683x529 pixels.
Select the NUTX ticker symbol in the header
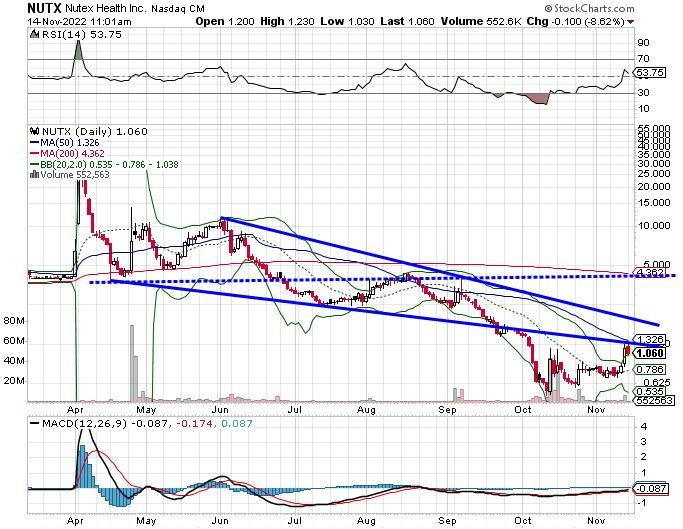(x=45, y=8)
